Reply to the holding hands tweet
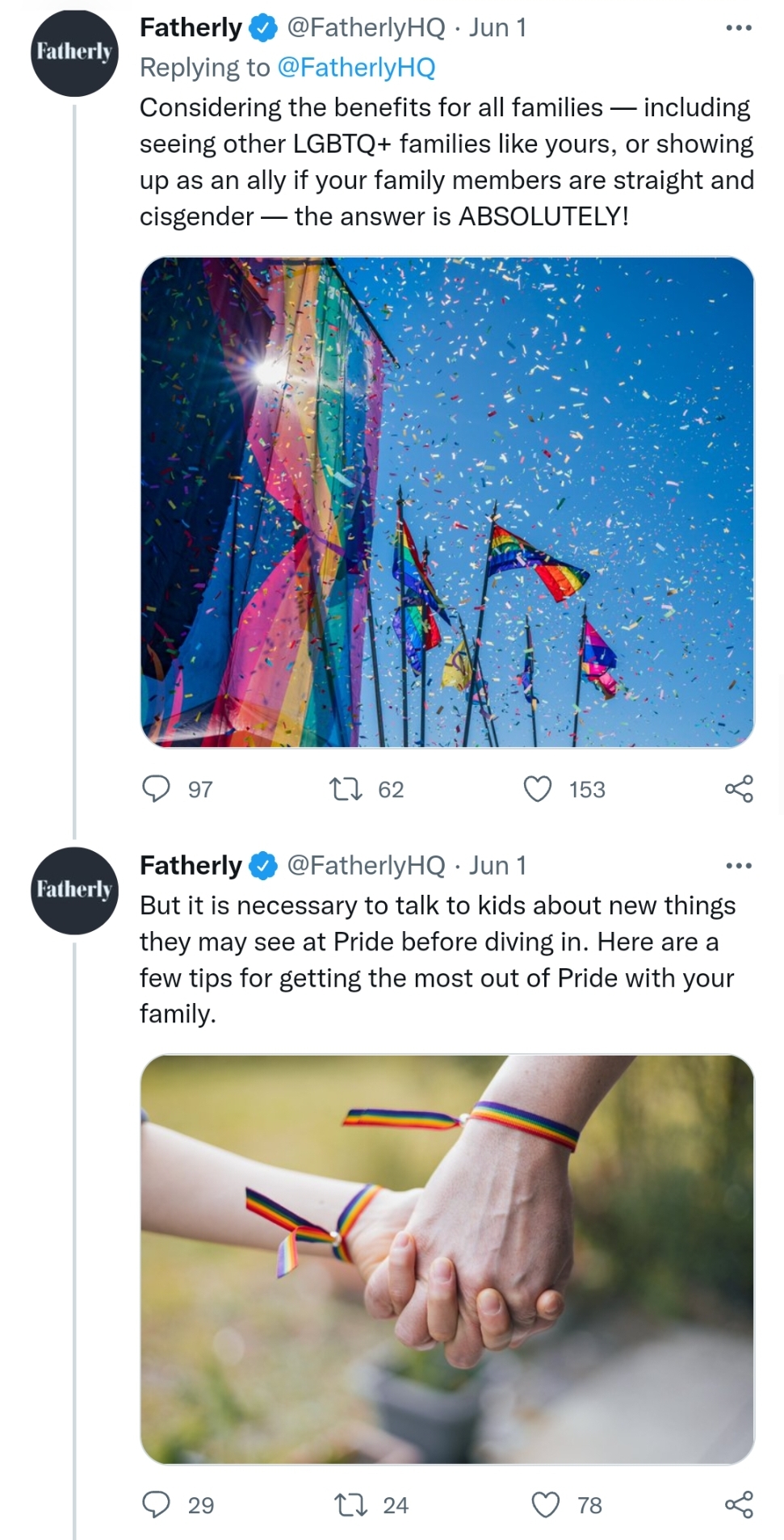The height and width of the screenshot is (1540, 784). coord(156,1504)
